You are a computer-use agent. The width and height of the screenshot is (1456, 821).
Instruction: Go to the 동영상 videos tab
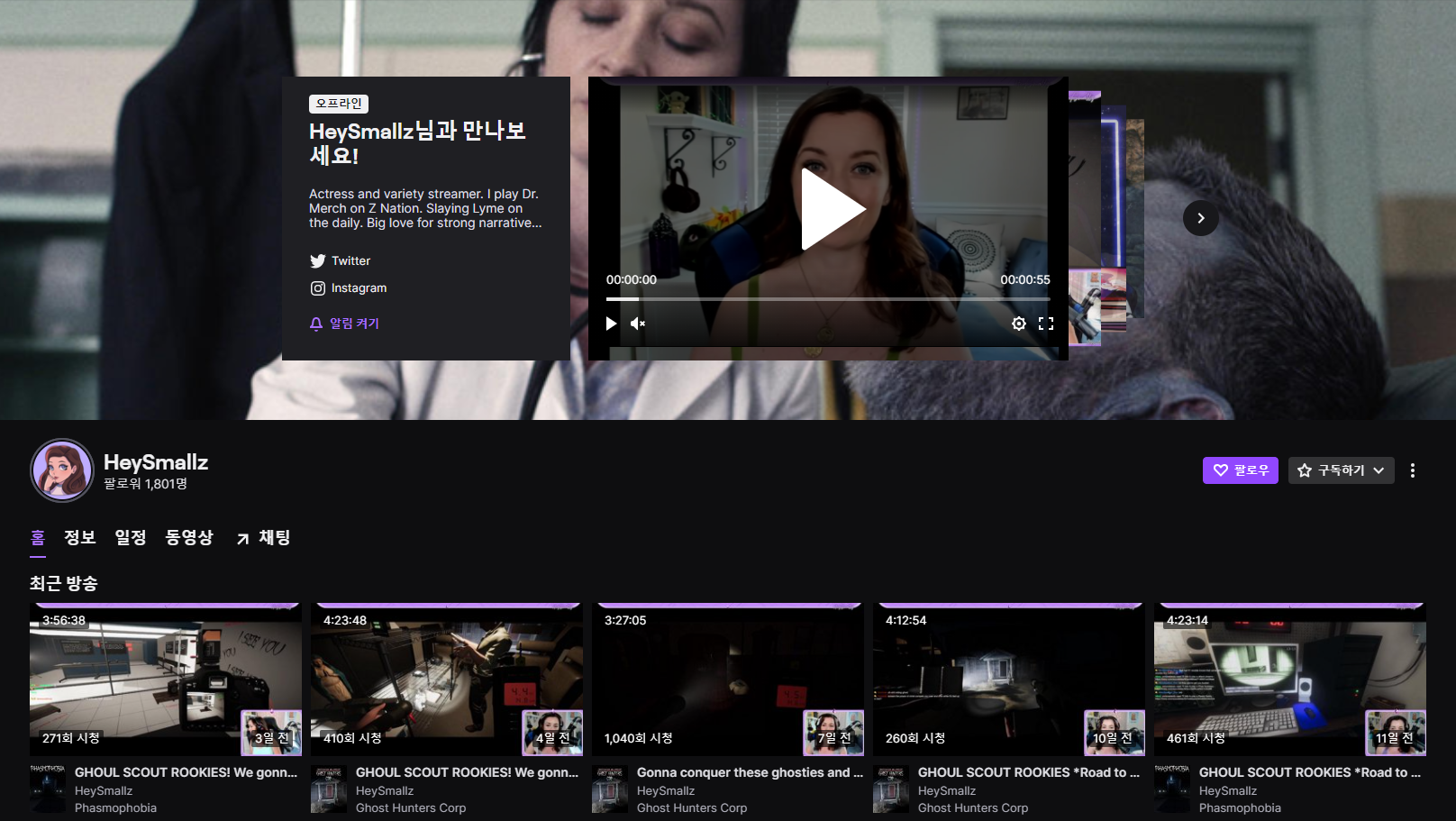(189, 538)
